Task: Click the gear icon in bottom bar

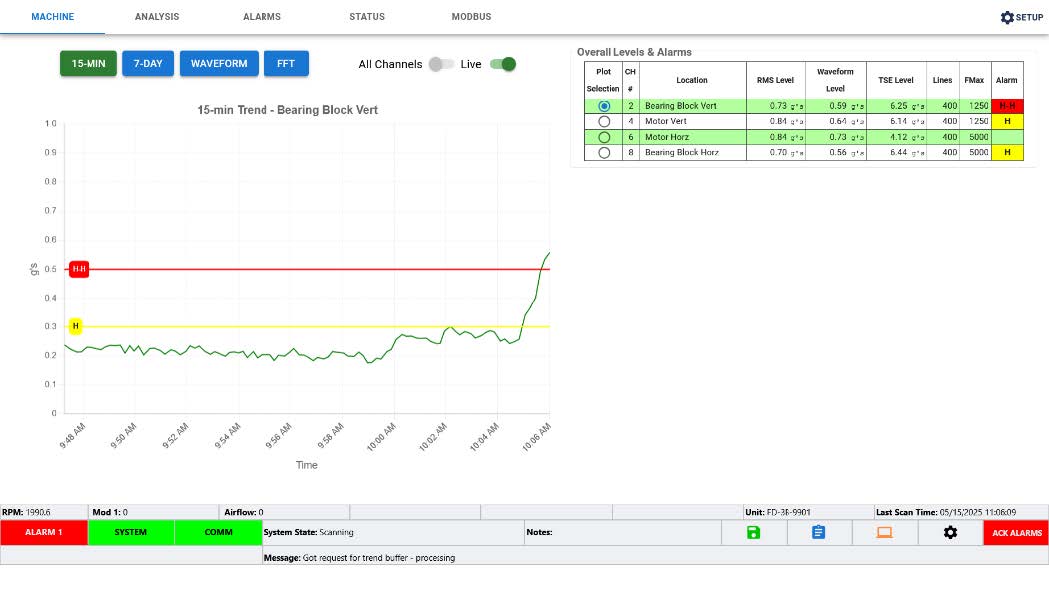Action: pos(950,532)
